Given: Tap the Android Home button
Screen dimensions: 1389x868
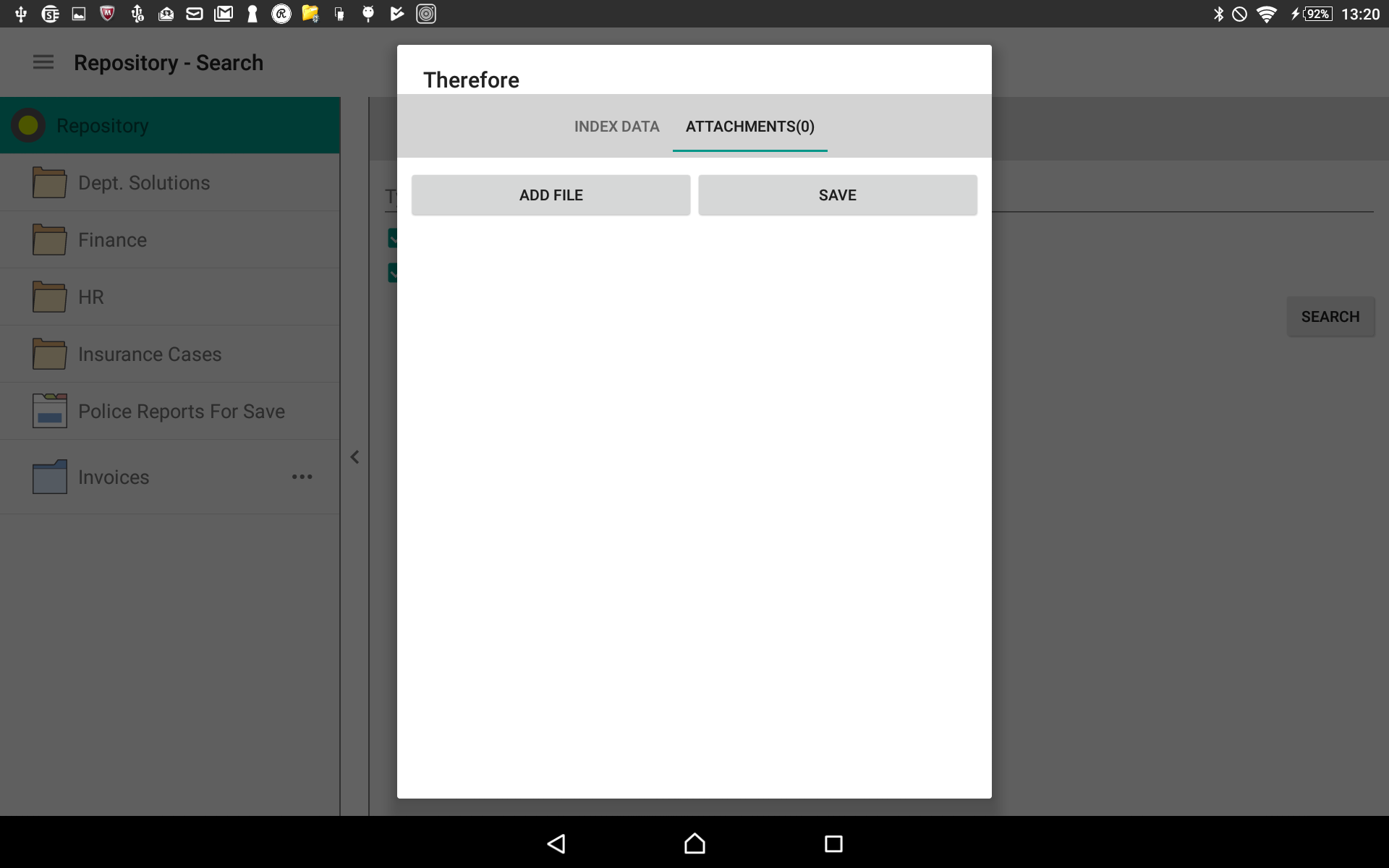Looking at the screenshot, I should click(693, 843).
